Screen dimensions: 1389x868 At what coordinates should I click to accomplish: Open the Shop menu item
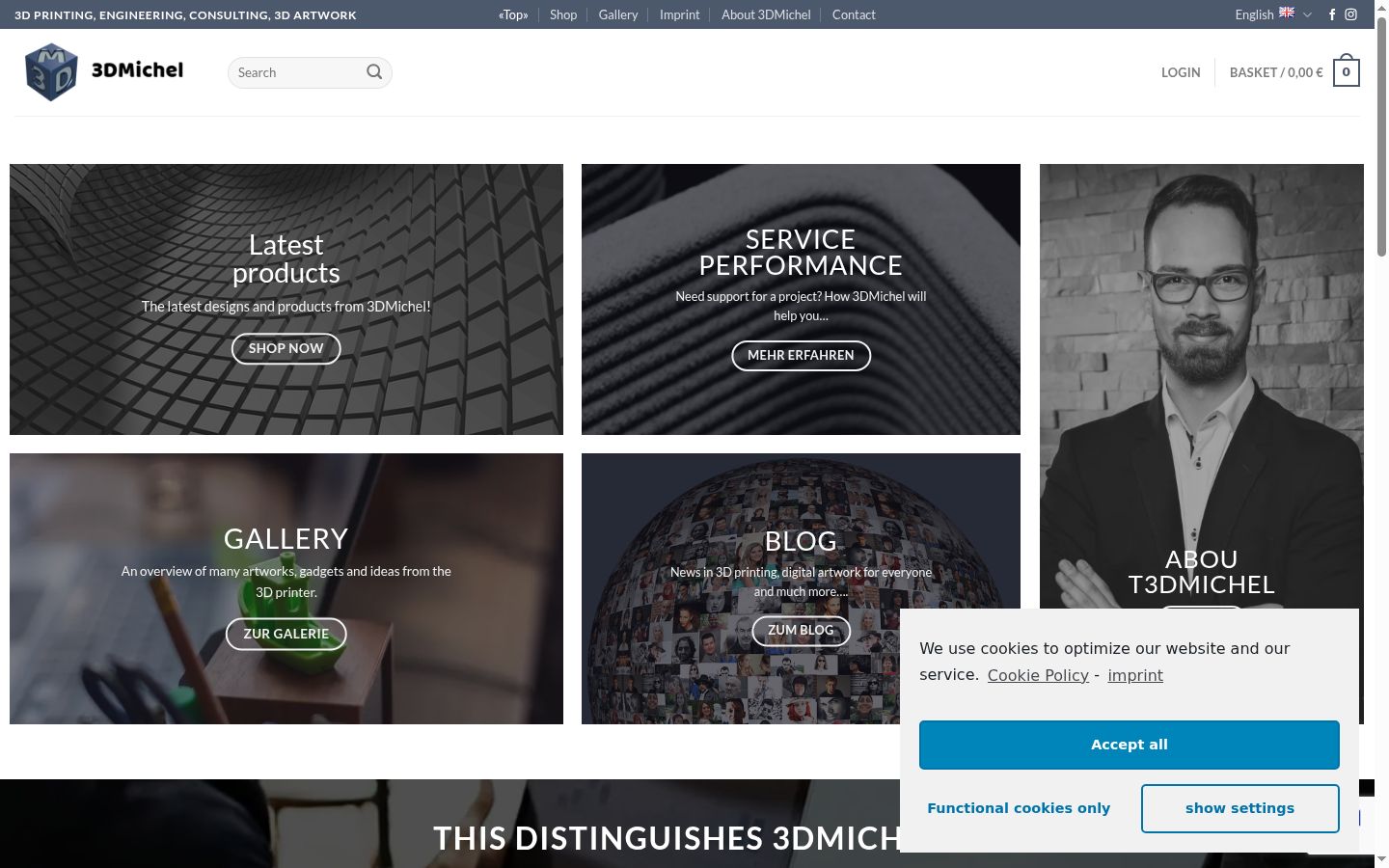(x=563, y=14)
